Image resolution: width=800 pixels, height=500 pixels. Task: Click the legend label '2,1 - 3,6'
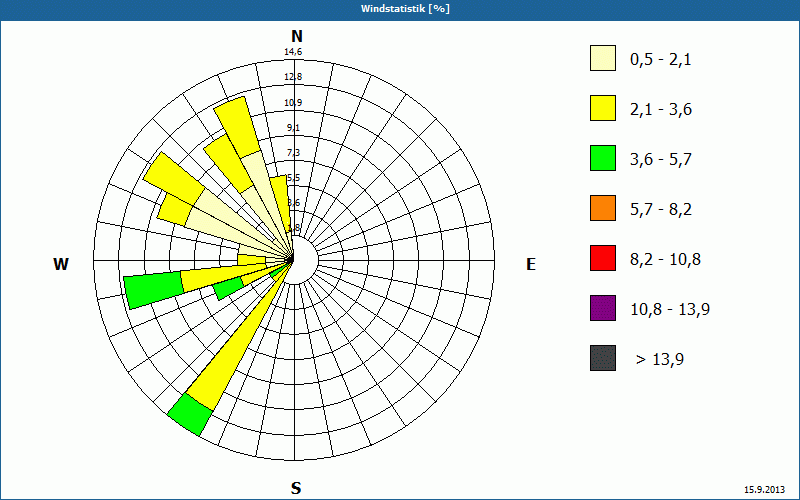coord(661,110)
